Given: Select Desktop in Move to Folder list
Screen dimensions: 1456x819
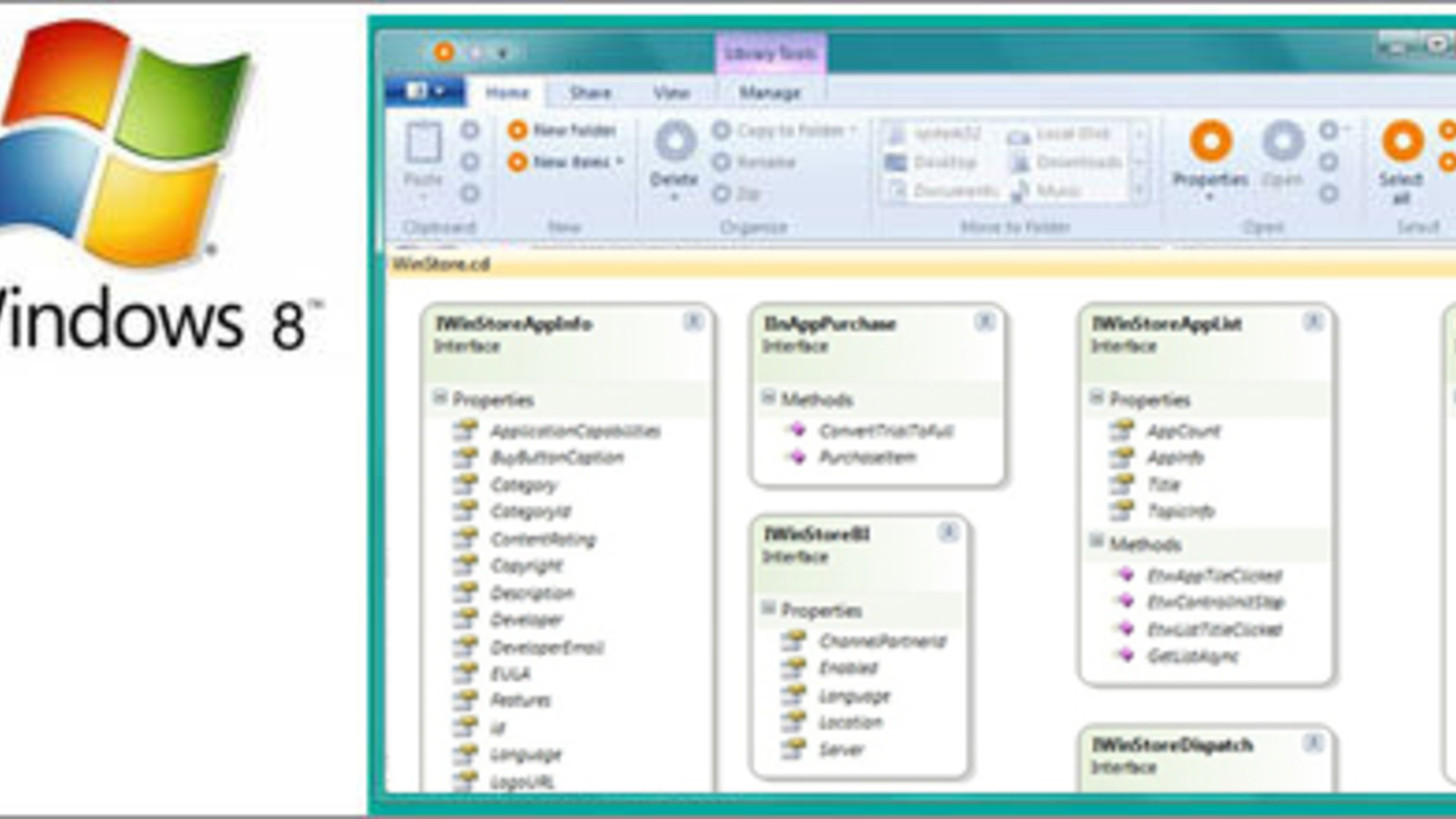Looking at the screenshot, I should (x=944, y=162).
